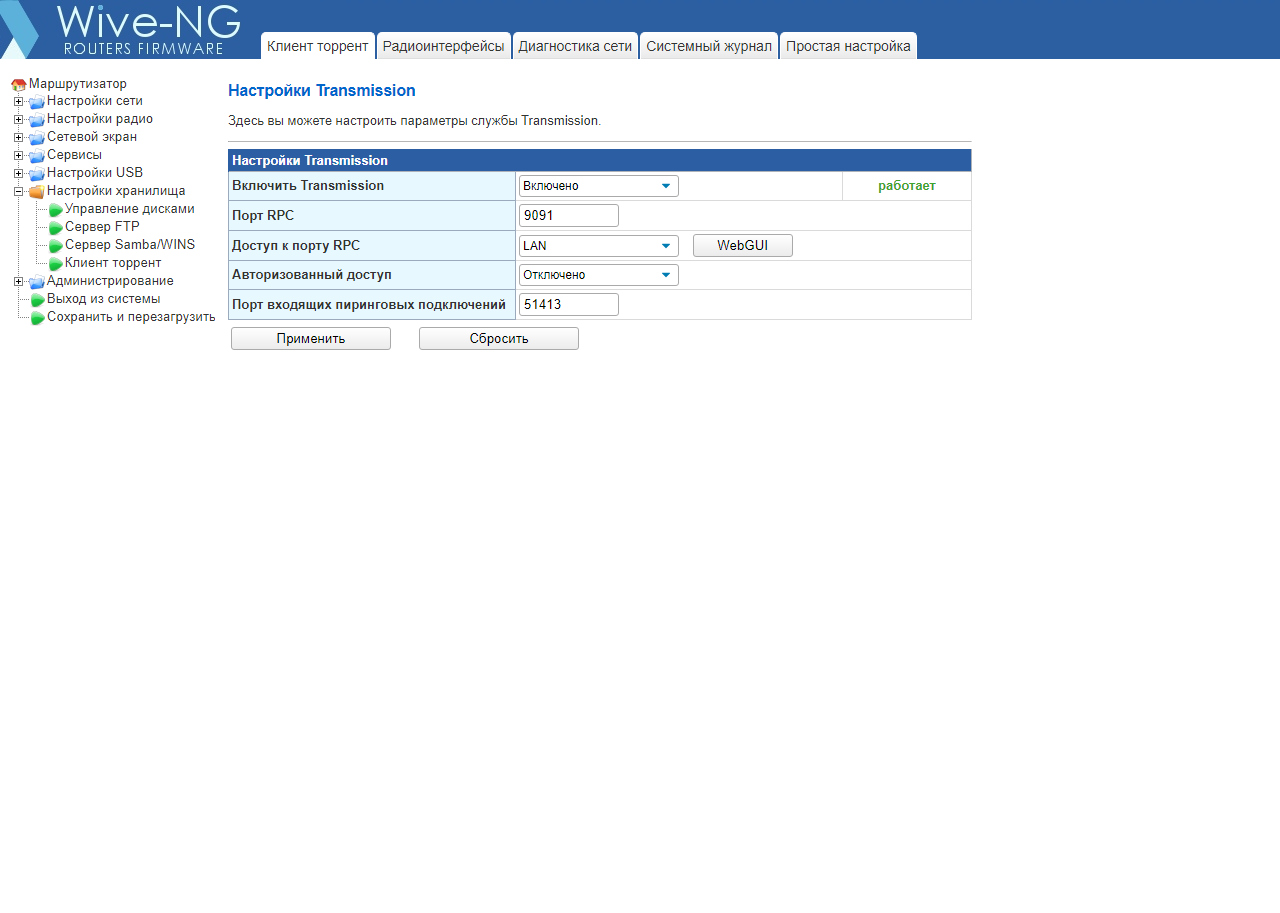This screenshot has height=913, width=1280.
Task: Click the folder icon for Сетевой экран
Action: 37,138
